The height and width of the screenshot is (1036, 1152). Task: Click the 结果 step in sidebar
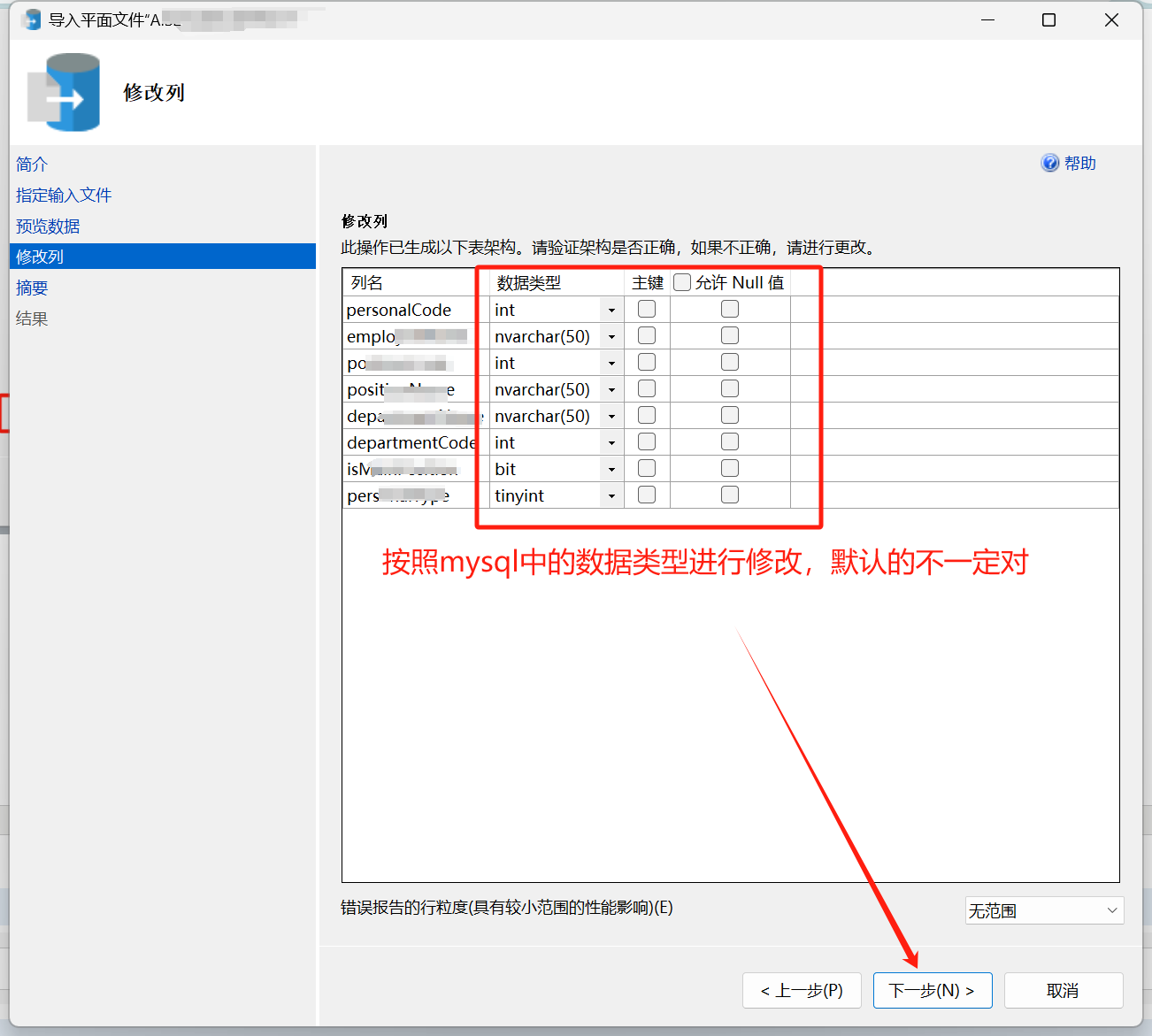click(32, 318)
